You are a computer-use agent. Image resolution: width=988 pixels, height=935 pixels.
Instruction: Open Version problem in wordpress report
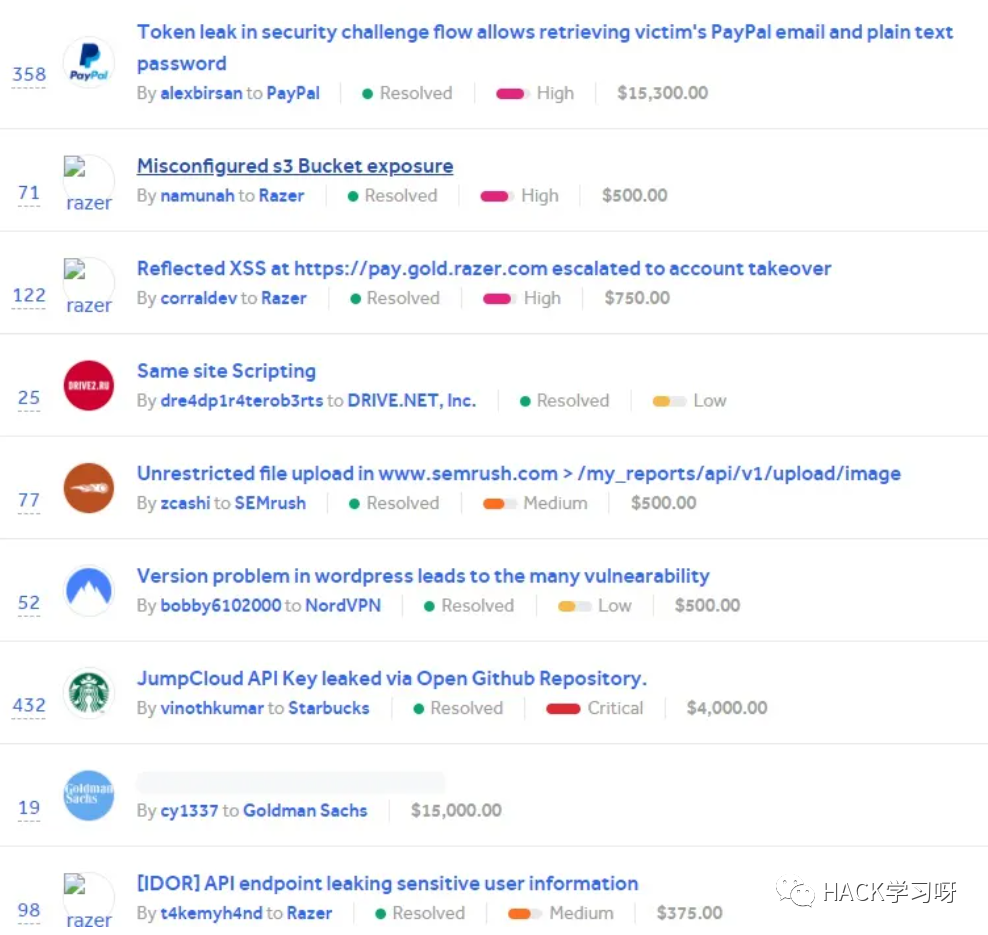423,576
